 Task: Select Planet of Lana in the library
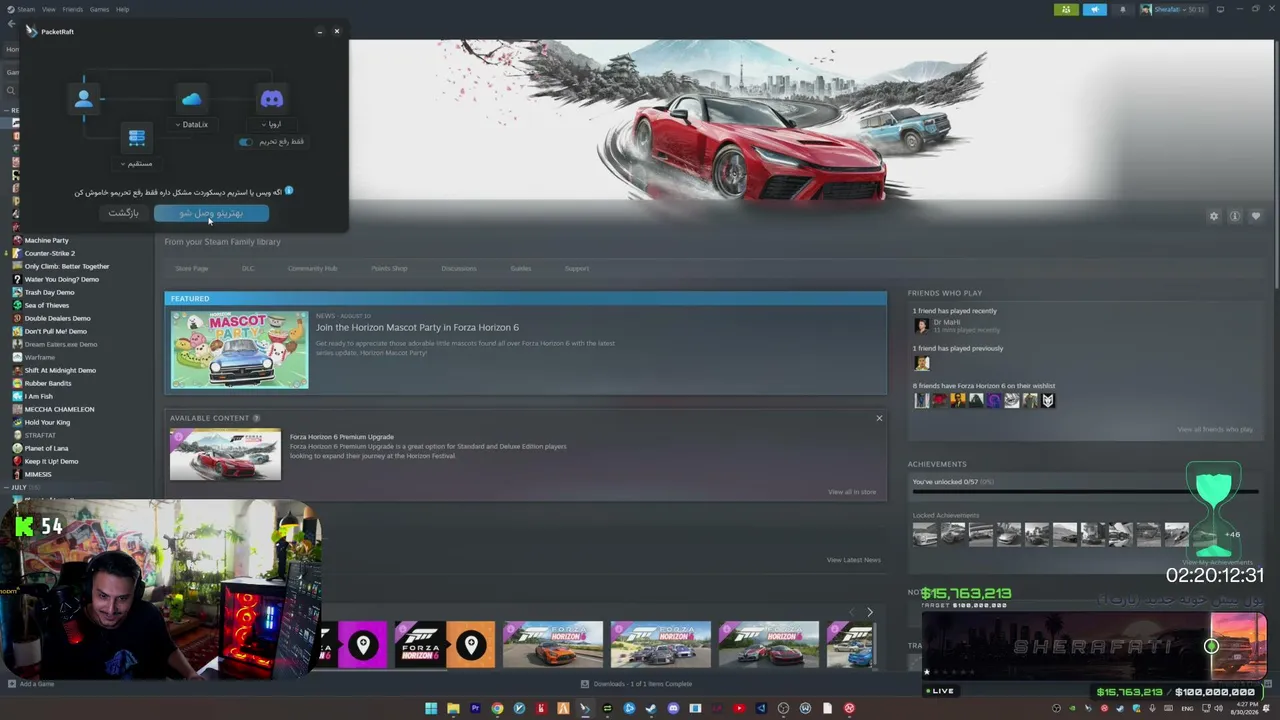coord(46,449)
